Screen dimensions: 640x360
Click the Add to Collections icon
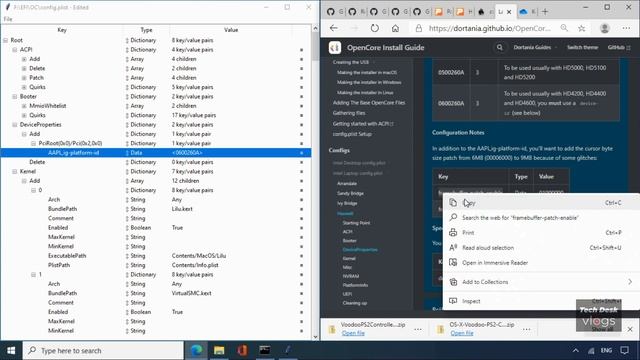453,282
